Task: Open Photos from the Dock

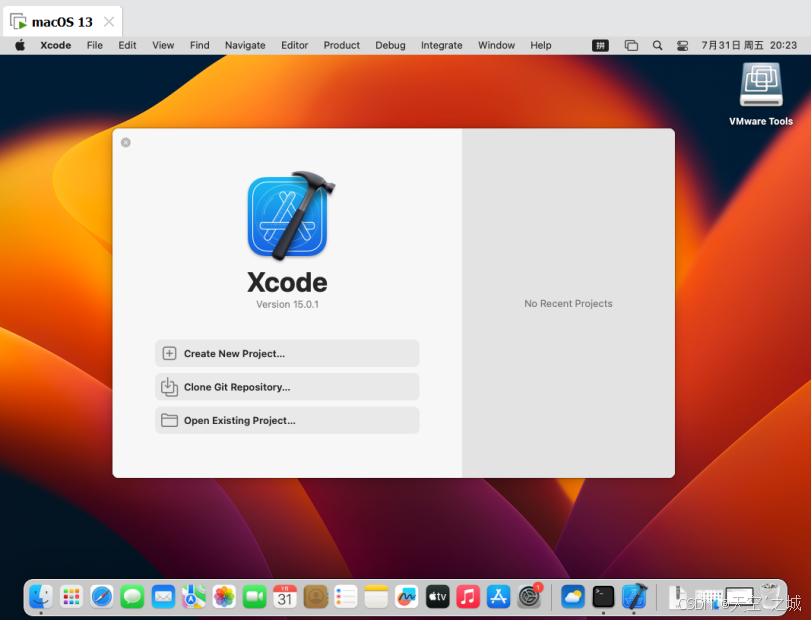Action: [224, 597]
